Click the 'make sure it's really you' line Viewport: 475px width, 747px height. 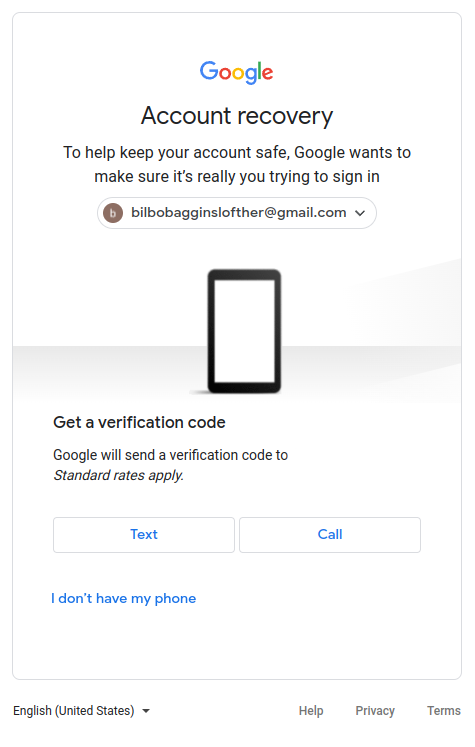tap(237, 177)
